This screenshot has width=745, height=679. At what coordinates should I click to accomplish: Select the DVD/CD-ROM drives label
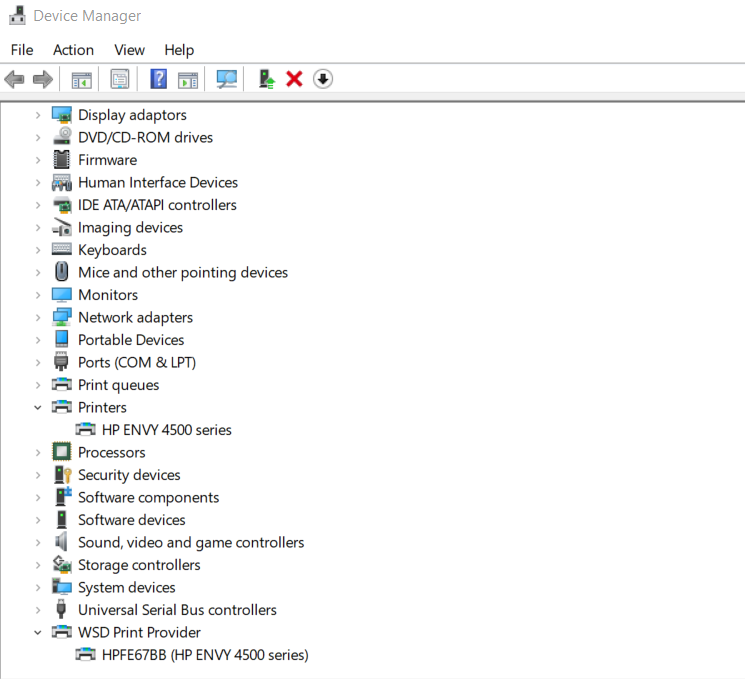145,137
